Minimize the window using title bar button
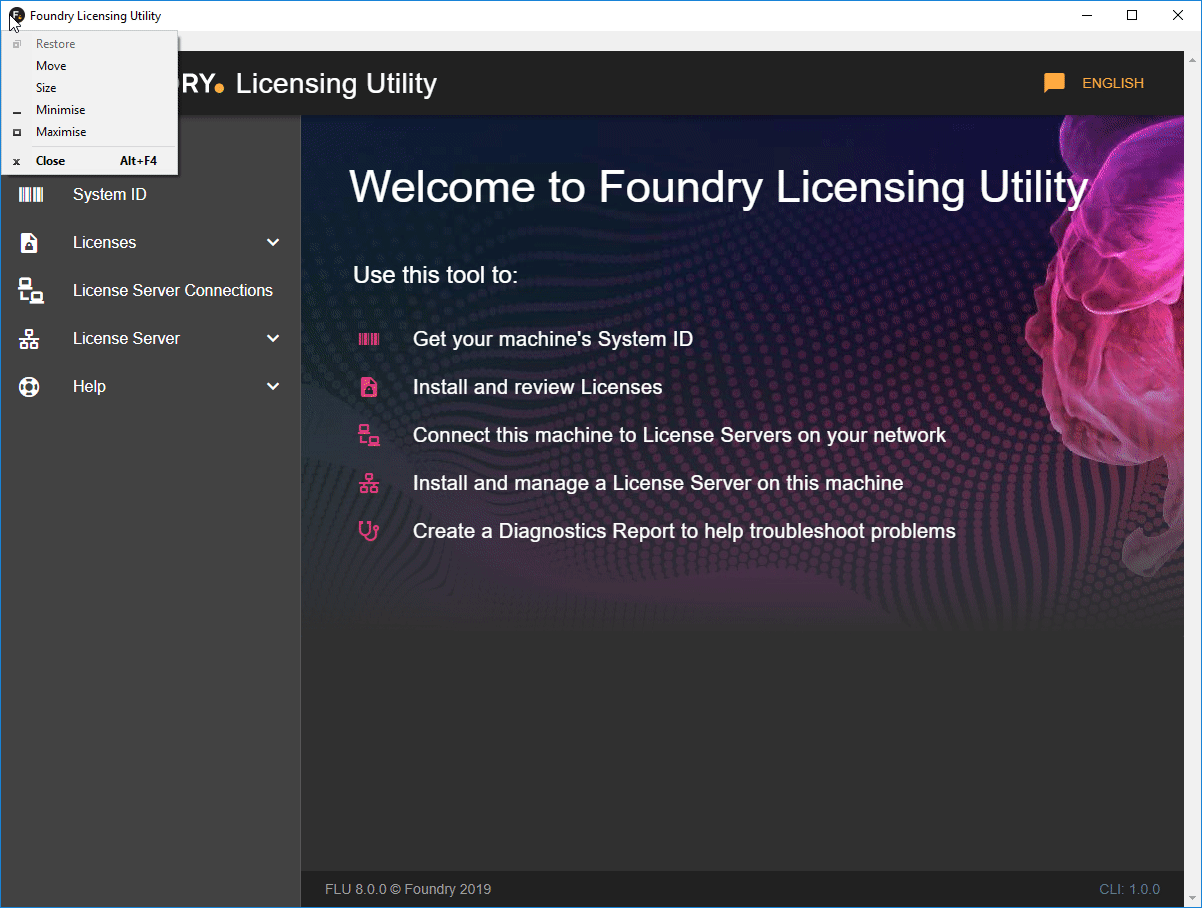 1086,15
